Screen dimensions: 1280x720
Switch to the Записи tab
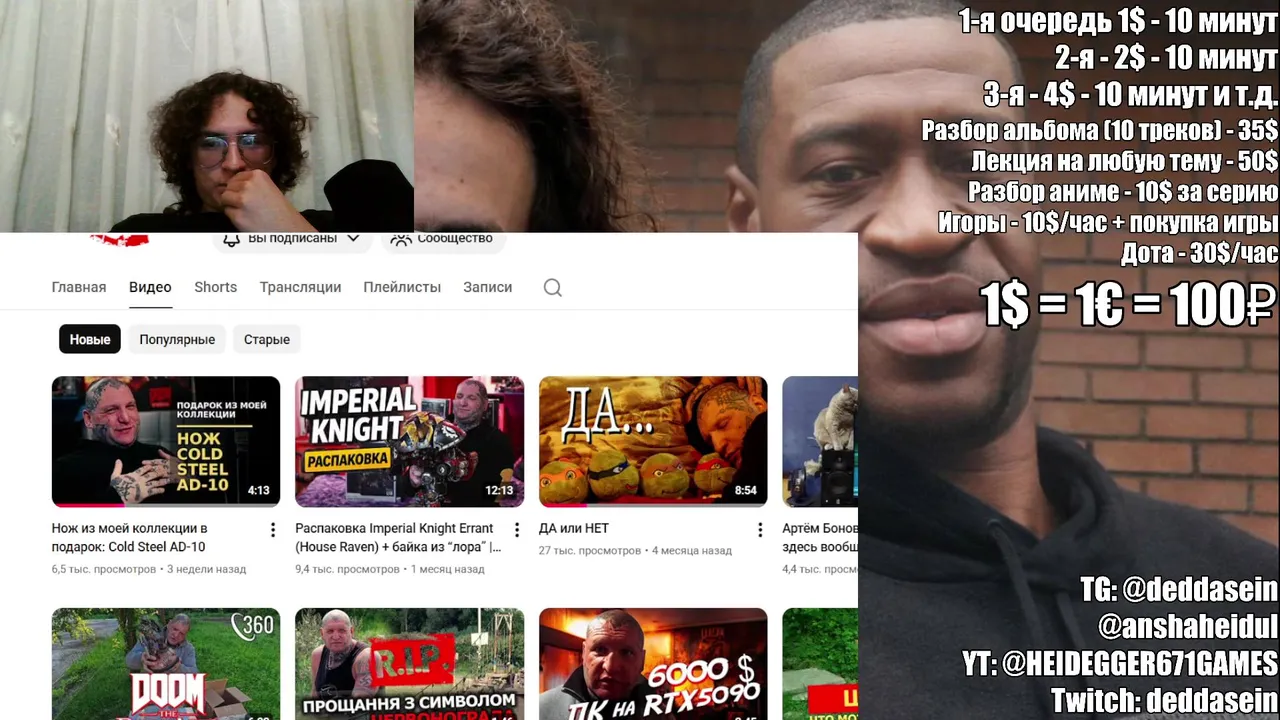point(487,287)
